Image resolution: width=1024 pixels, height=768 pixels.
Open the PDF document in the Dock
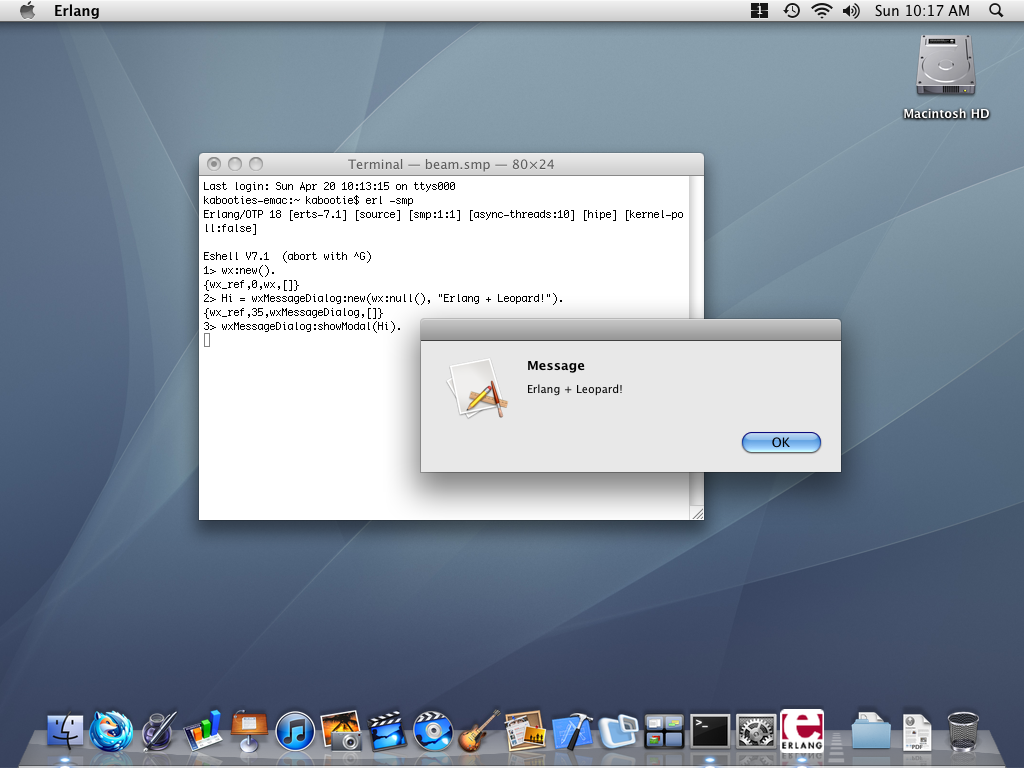tap(917, 731)
